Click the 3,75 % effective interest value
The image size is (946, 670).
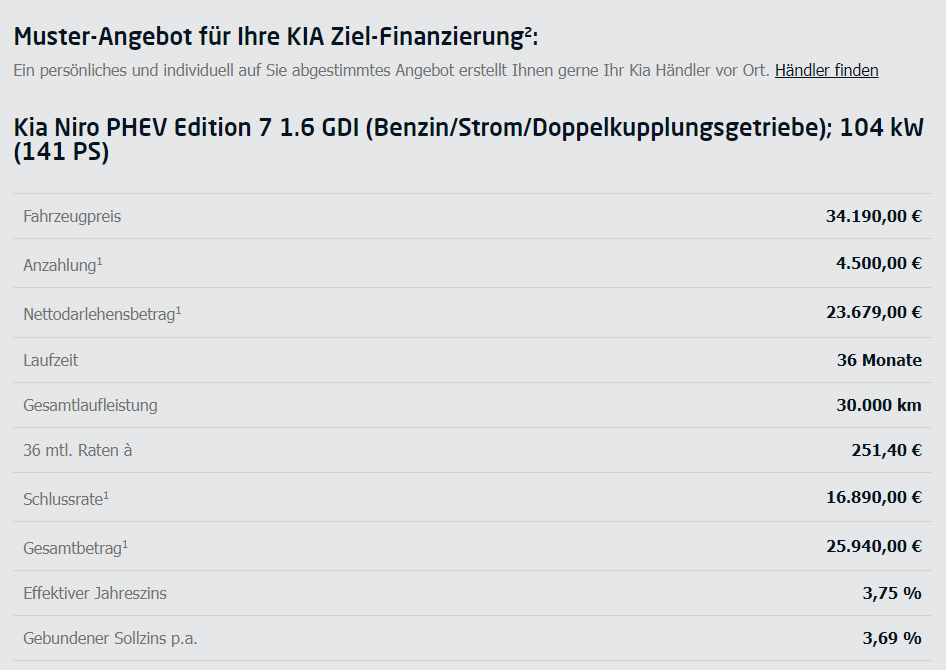point(892,593)
